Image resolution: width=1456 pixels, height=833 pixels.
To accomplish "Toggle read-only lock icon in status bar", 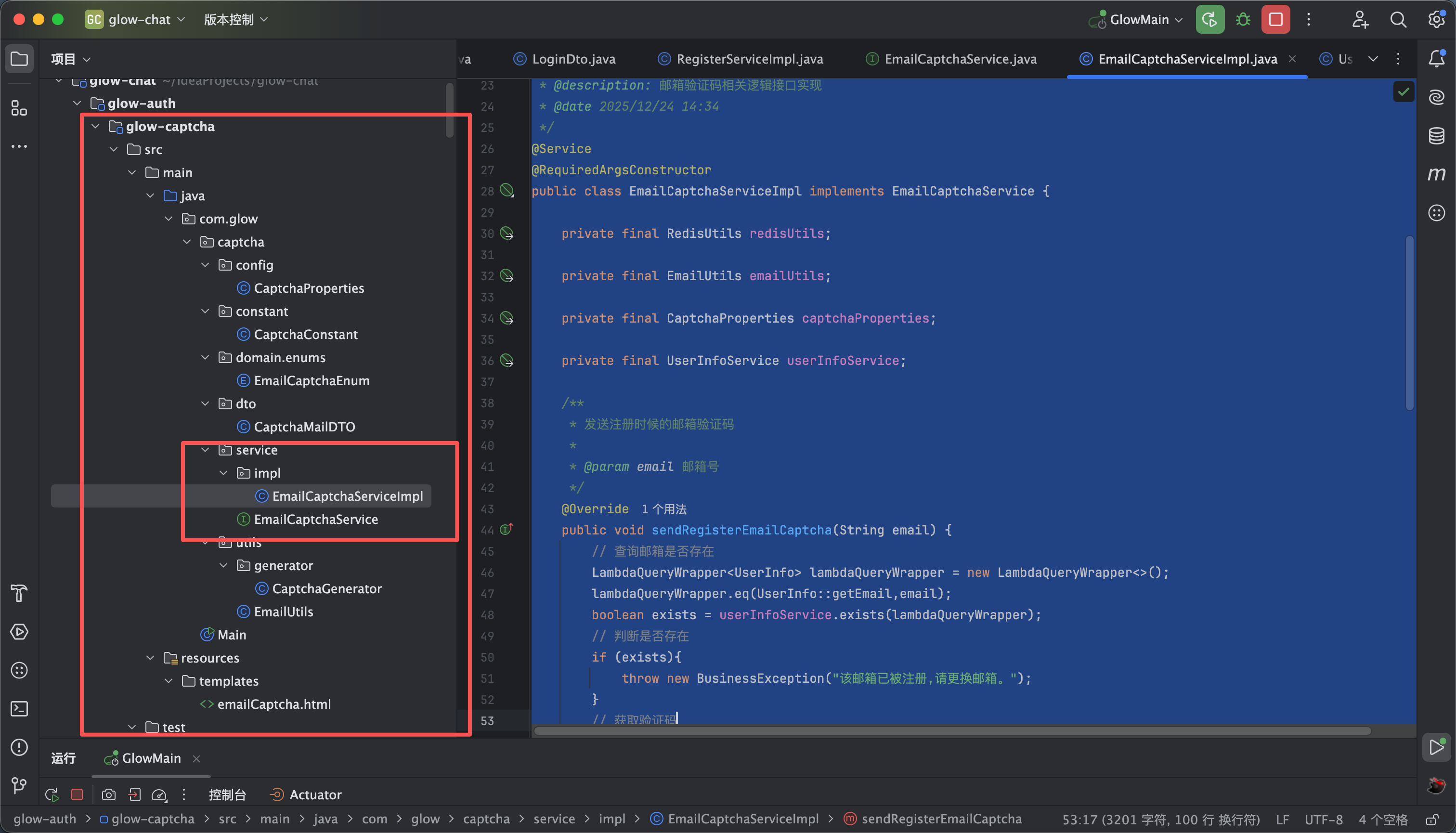I will [1432, 819].
